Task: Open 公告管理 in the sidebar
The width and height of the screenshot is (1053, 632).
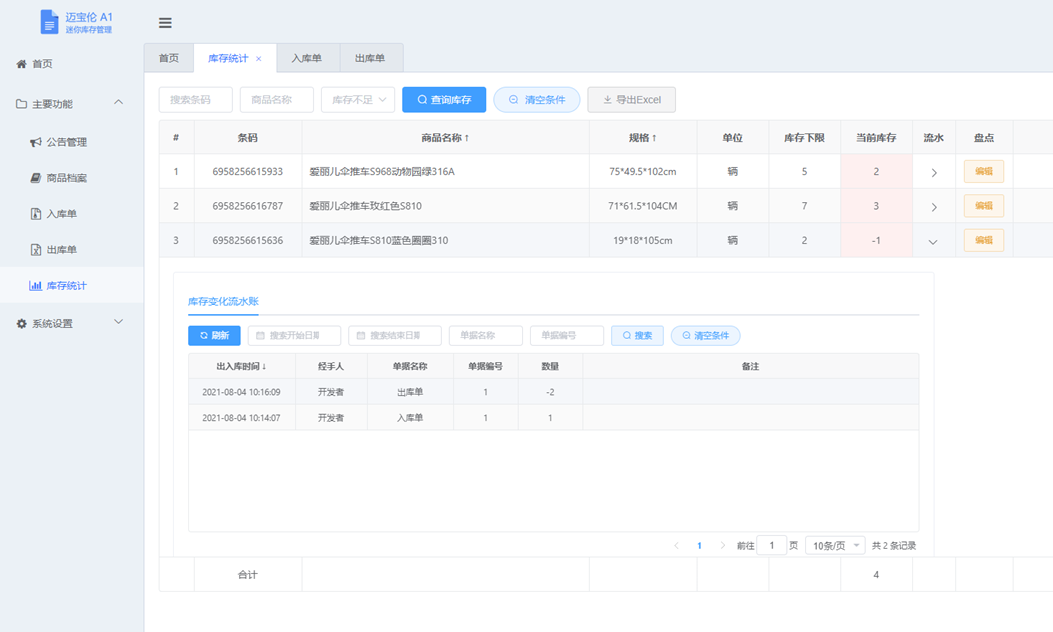Action: (x=66, y=142)
